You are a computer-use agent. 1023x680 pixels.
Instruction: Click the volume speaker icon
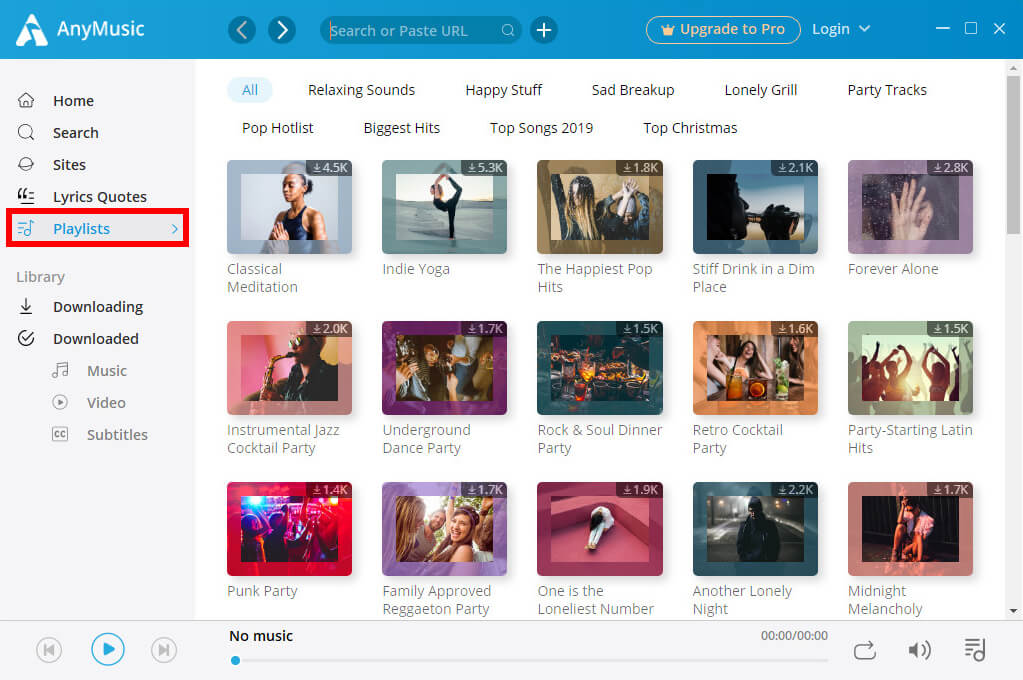pyautogui.click(x=919, y=650)
